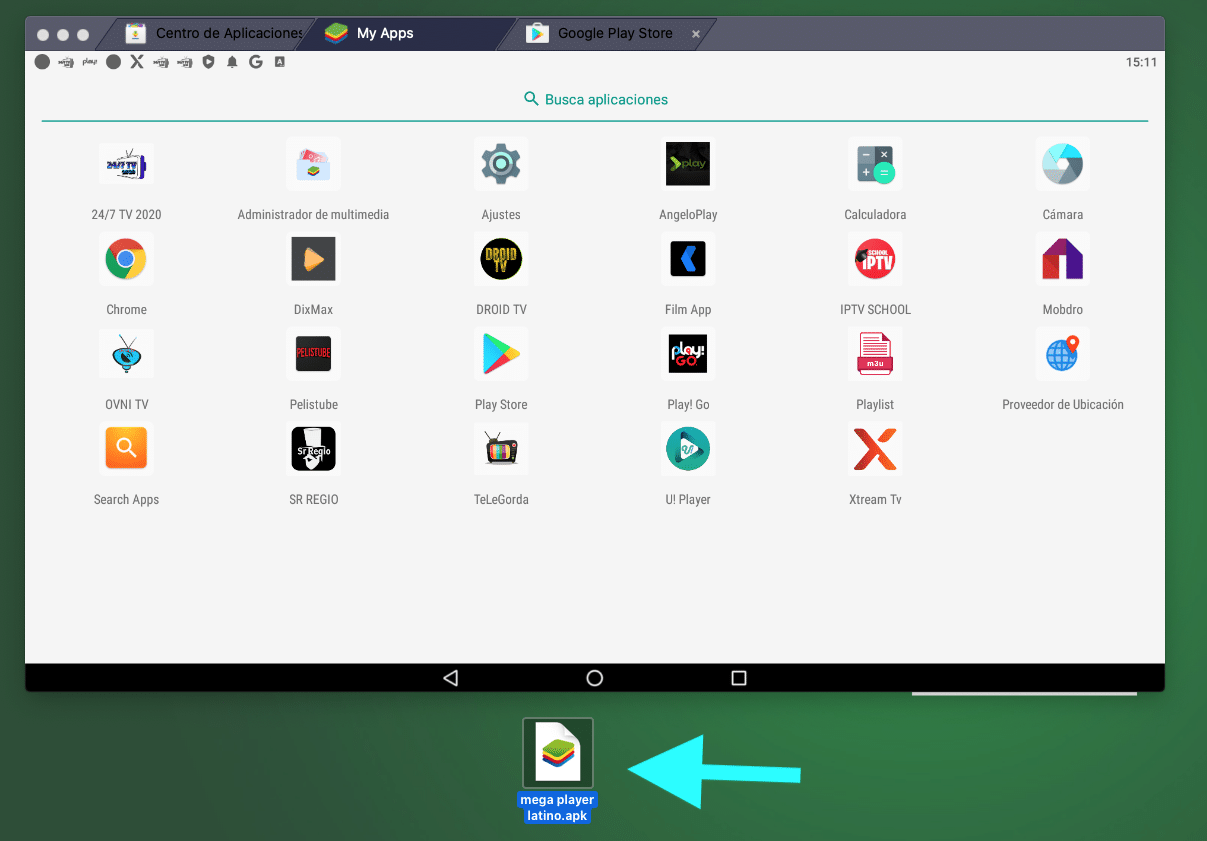This screenshot has width=1207, height=841.
Task: Open the IPTV SCHOOL app
Action: [x=875, y=260]
